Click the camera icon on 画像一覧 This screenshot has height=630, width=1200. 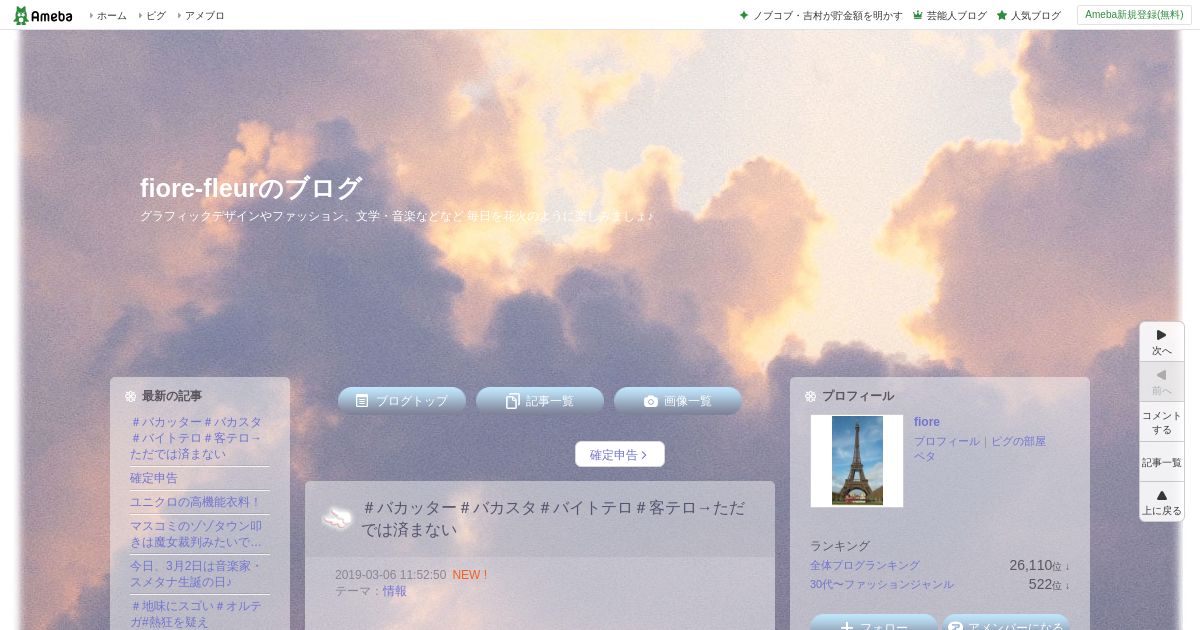coord(651,401)
